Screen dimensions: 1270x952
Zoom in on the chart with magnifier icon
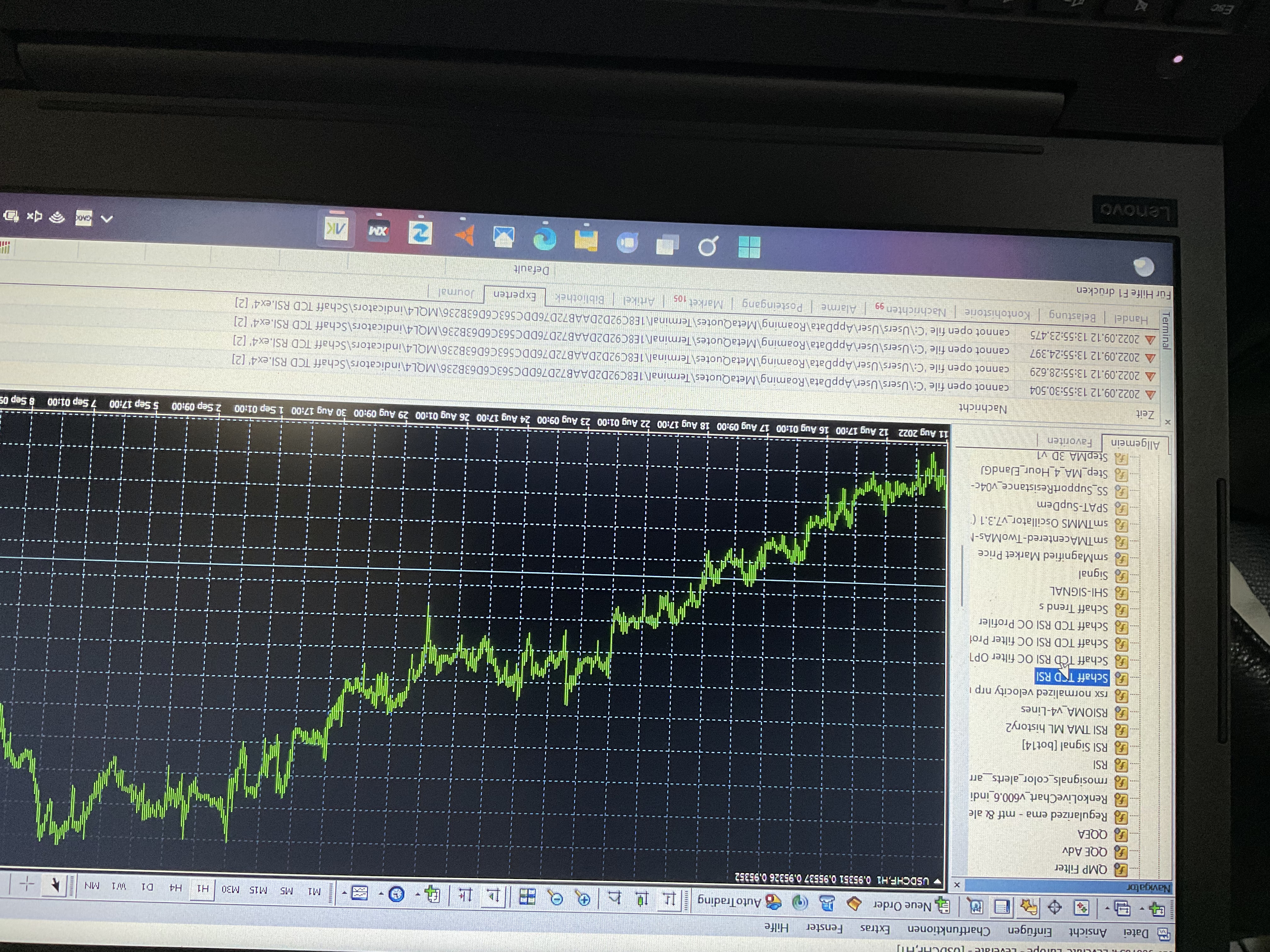583,899
